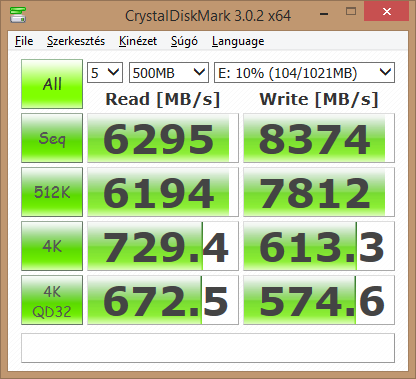
Task: Click the empty comment field at bottom
Action: coord(208,348)
